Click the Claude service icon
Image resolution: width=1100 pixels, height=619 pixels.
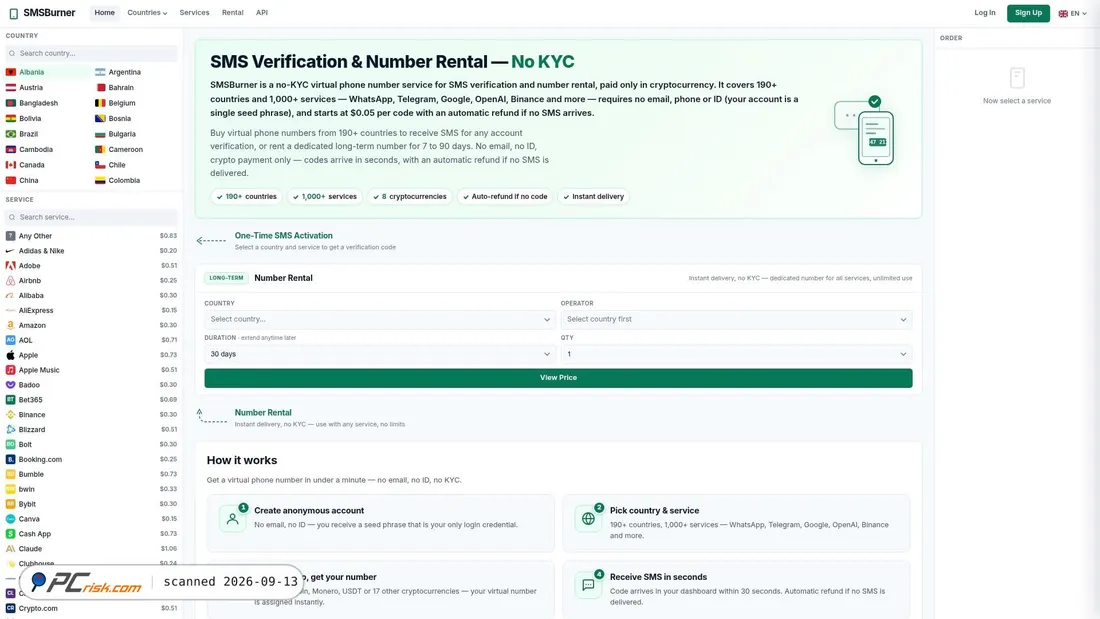[x=11, y=549]
